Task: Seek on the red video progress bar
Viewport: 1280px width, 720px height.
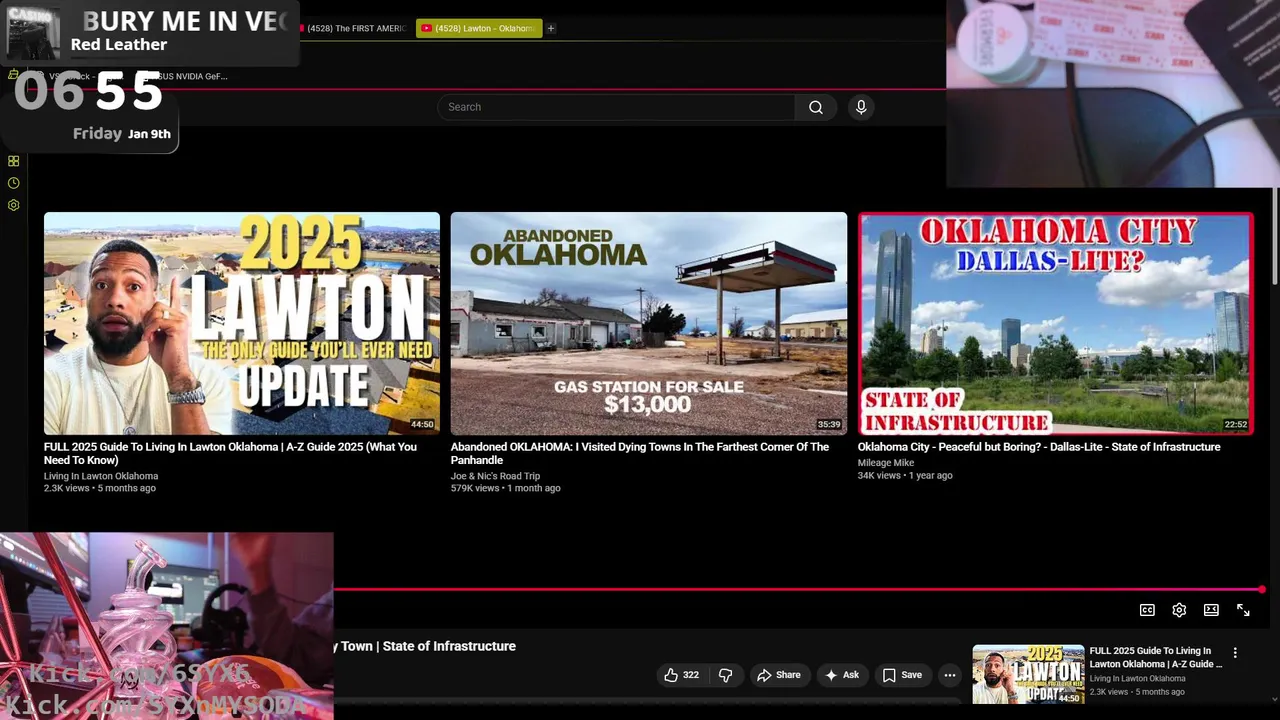Action: 798,589
